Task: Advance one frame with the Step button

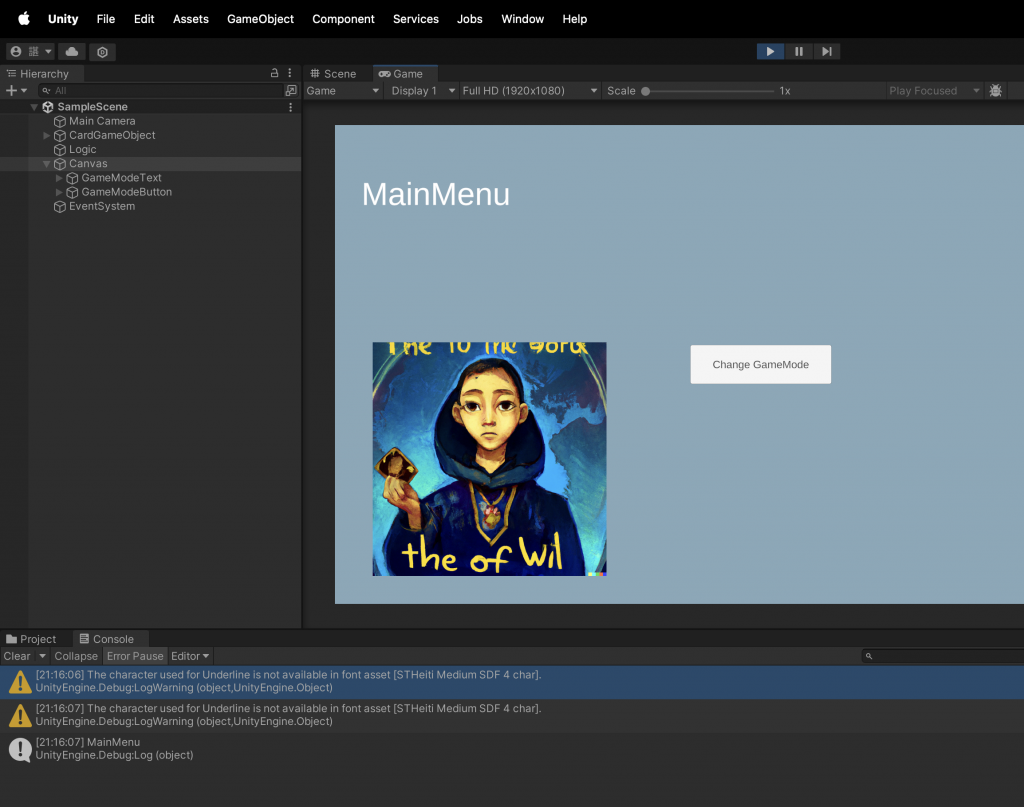Action: pos(827,52)
